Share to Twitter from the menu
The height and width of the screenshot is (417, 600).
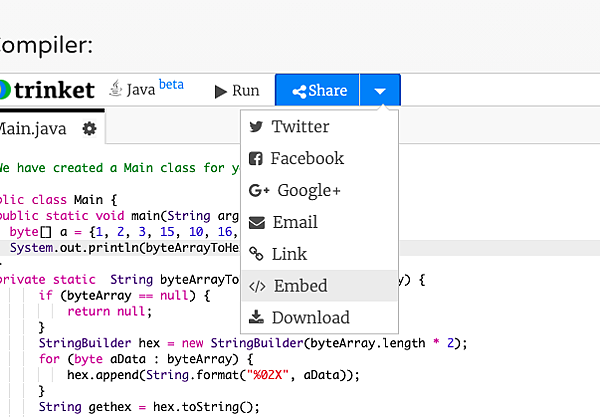pyautogui.click(x=320, y=127)
